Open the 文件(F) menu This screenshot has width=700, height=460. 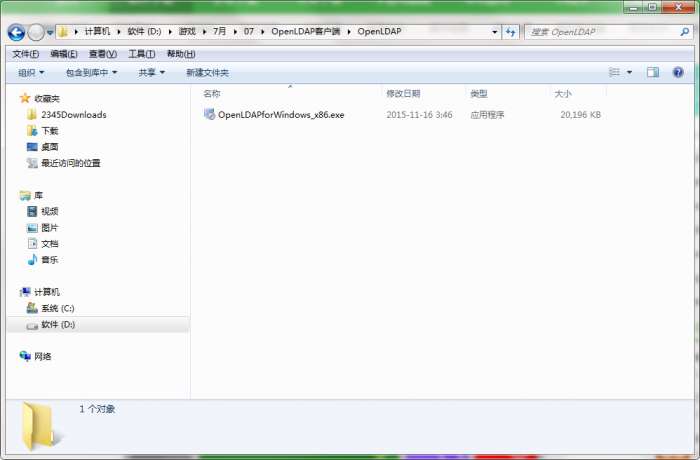pos(25,54)
